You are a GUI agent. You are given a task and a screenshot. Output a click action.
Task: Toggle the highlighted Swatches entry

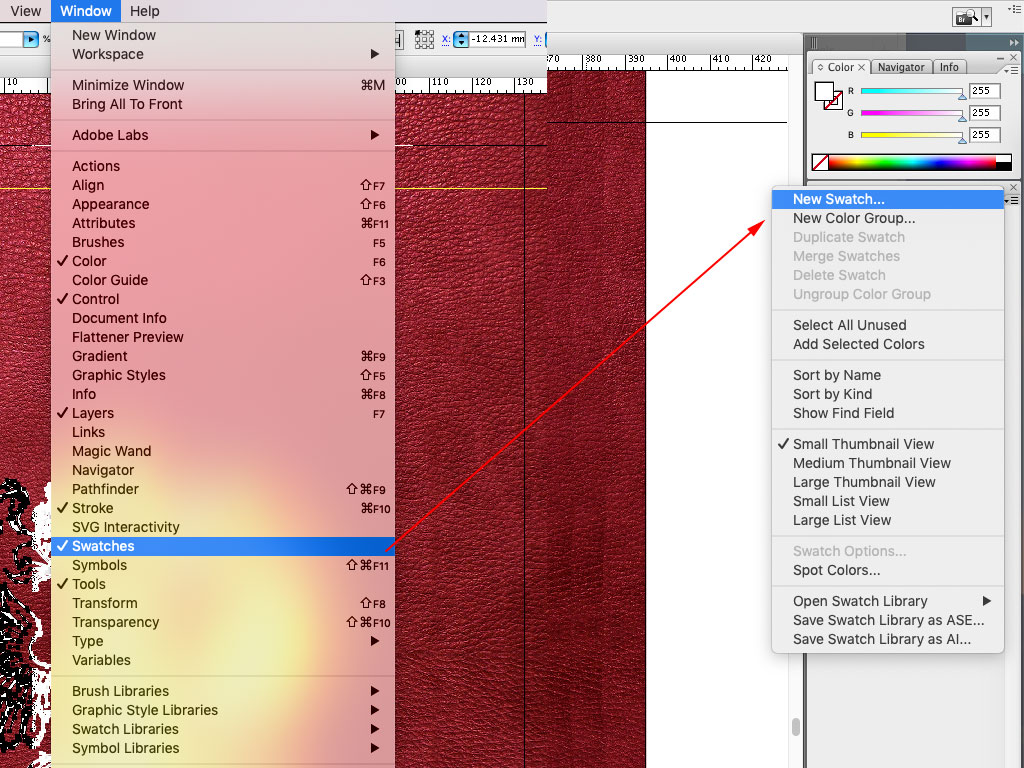tap(223, 546)
